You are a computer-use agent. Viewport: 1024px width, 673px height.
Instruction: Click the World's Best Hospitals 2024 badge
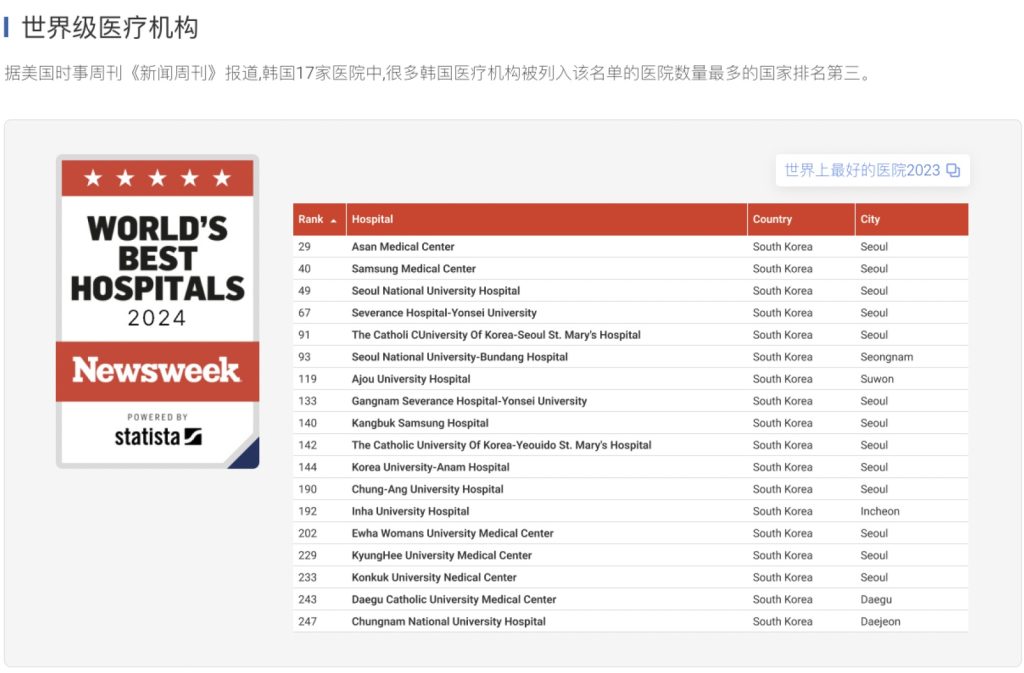[x=157, y=311]
